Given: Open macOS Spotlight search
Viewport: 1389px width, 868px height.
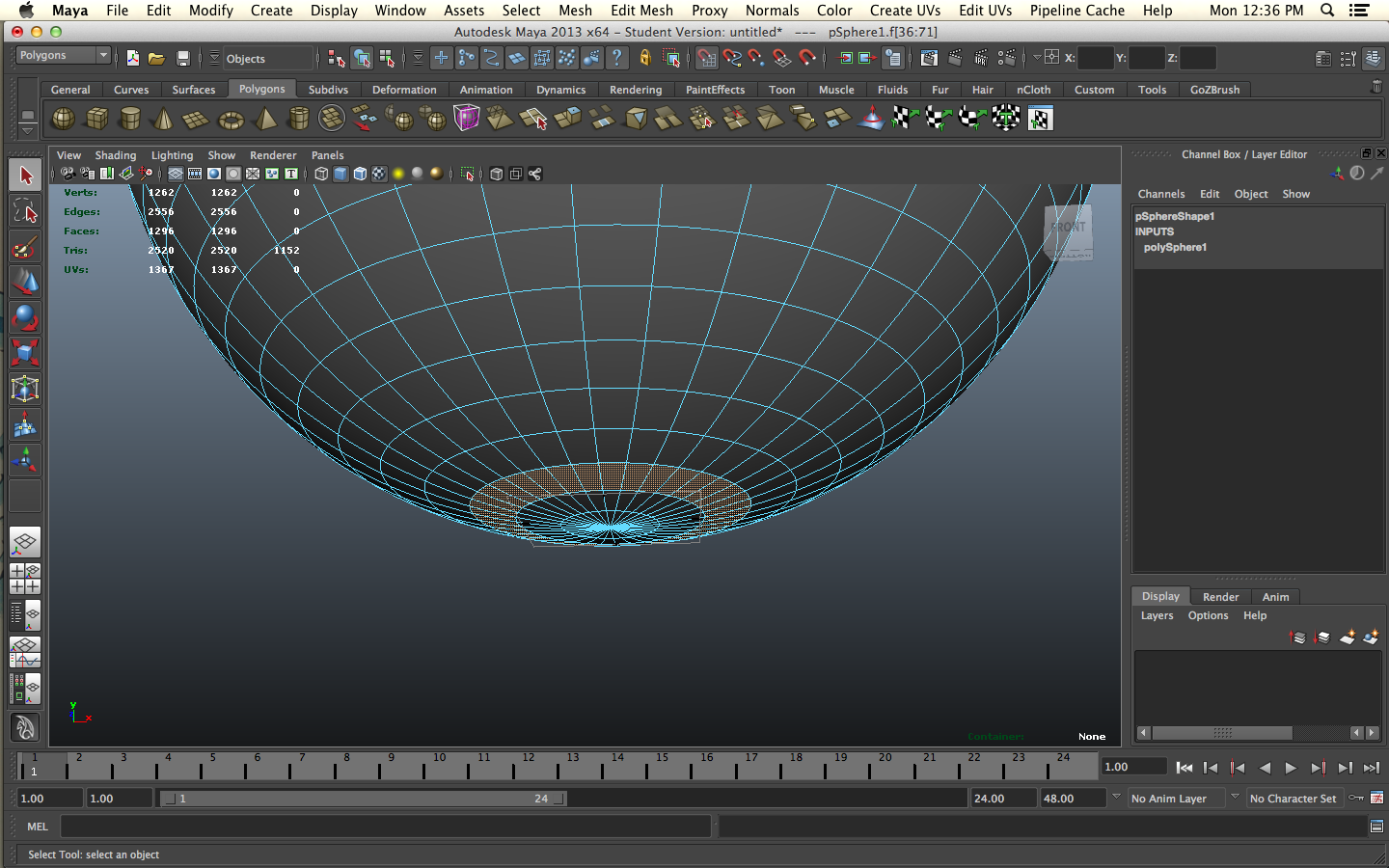Looking at the screenshot, I should pos(1327,11).
